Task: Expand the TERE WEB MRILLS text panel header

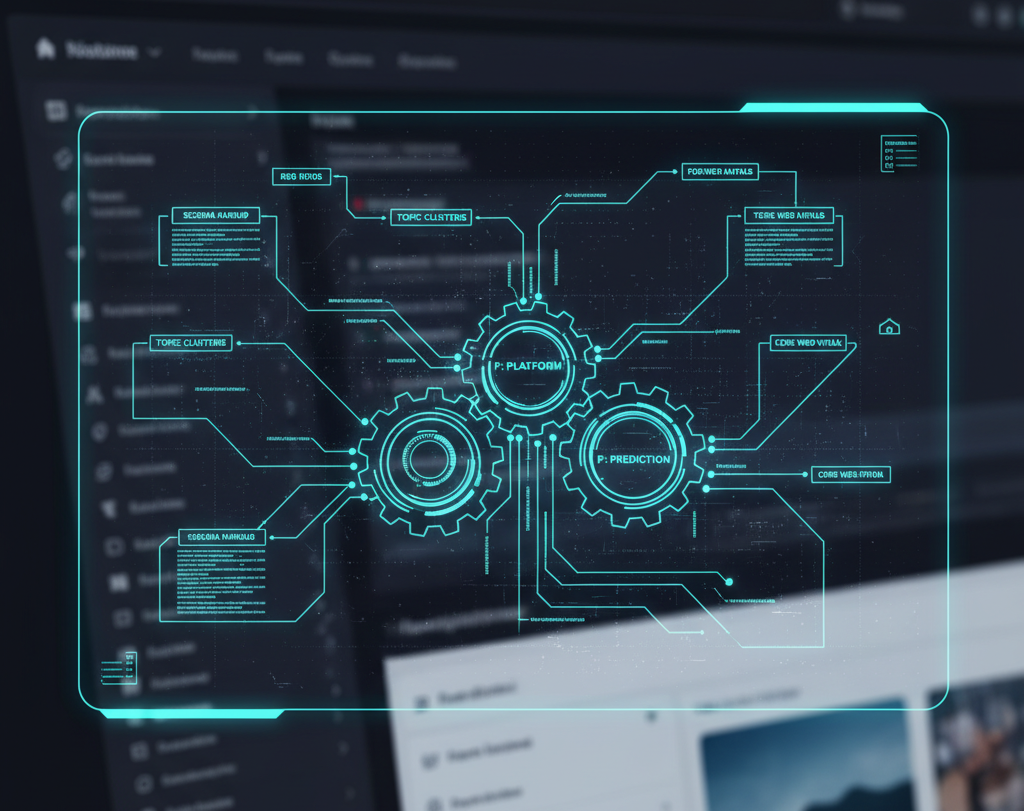Action: [788, 215]
